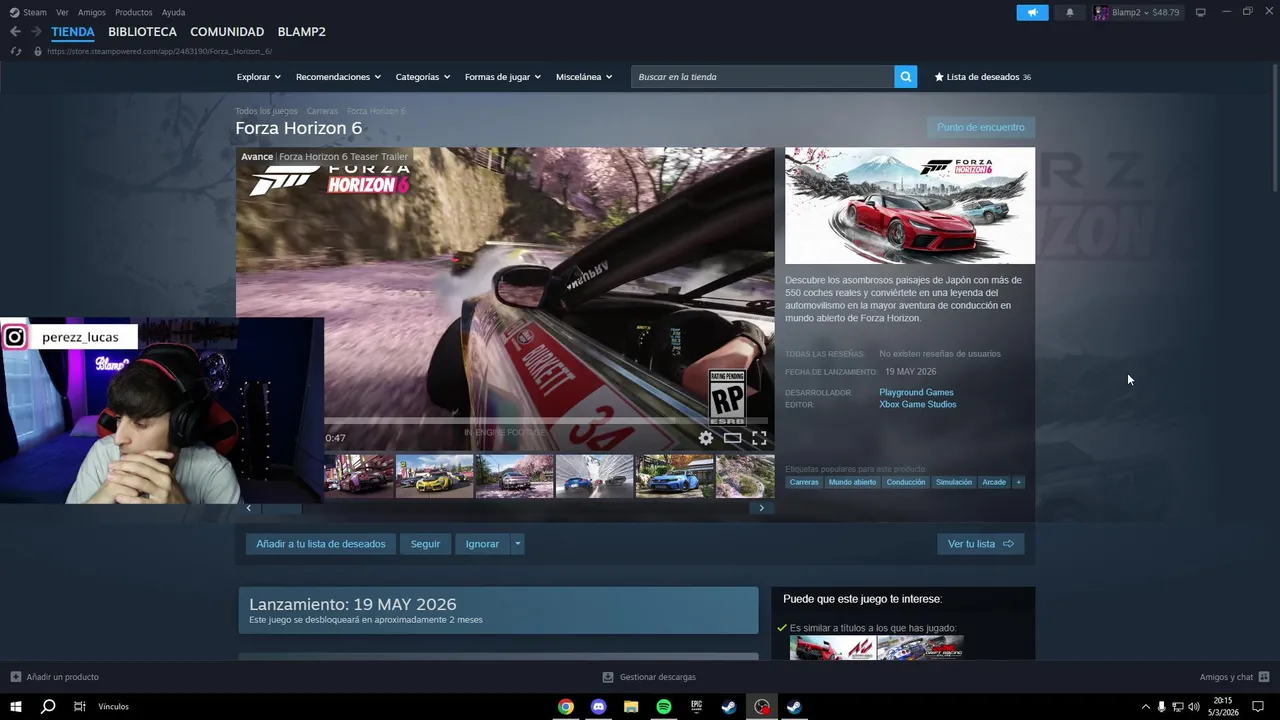This screenshot has height=720, width=1280.
Task: Open the notifications bell
Action: tap(1070, 12)
